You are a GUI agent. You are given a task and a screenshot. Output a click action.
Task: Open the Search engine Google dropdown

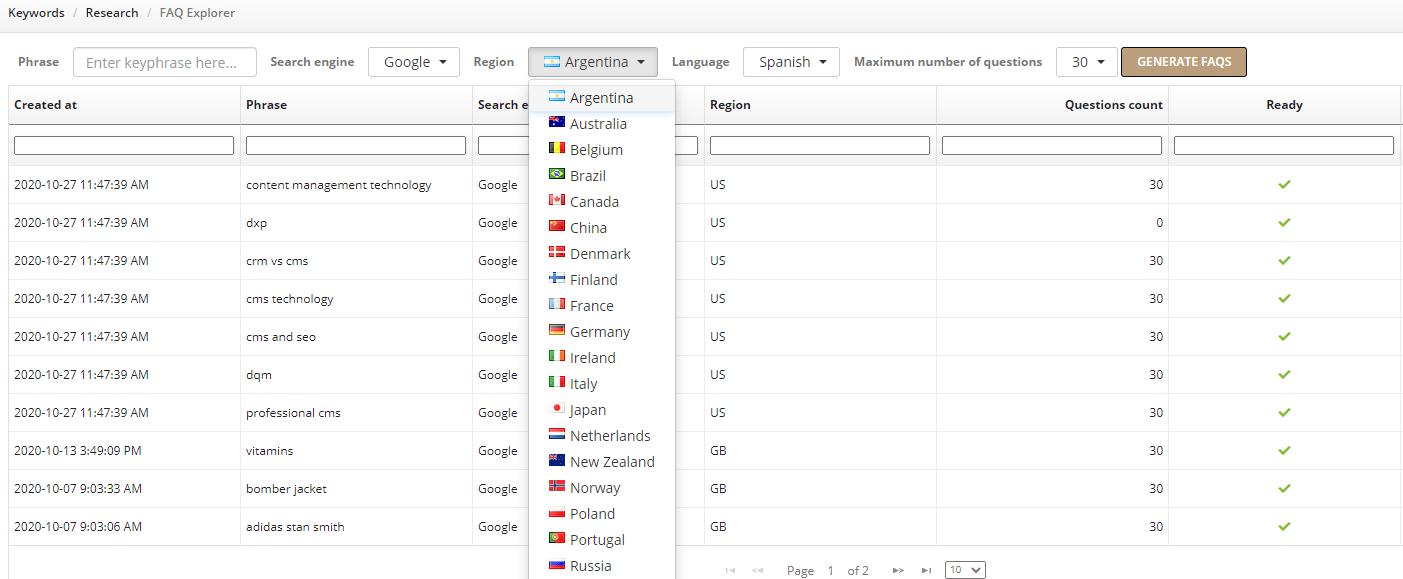414,62
